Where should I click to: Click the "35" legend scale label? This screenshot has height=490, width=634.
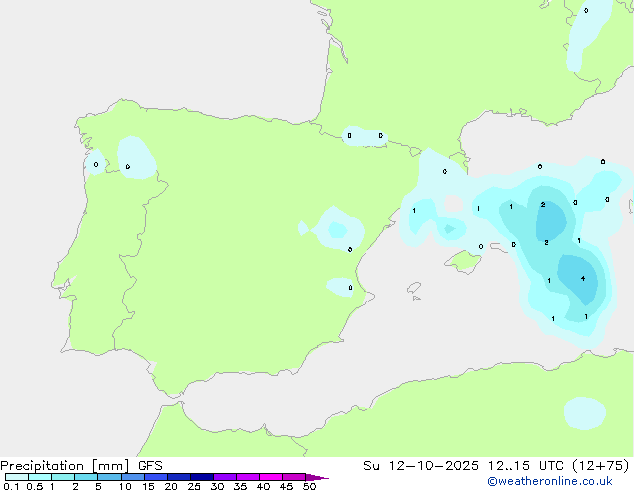point(240,486)
